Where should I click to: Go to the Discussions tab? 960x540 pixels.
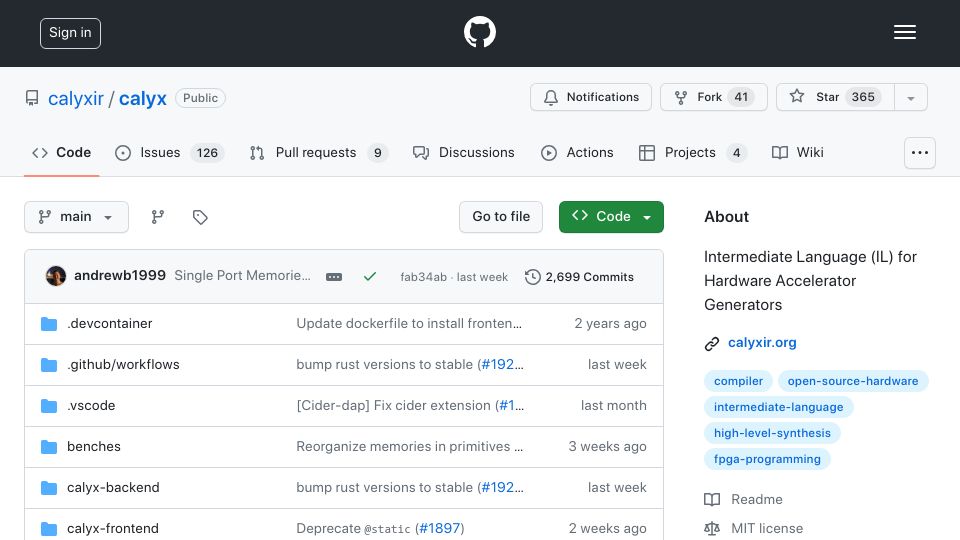[x=463, y=152]
